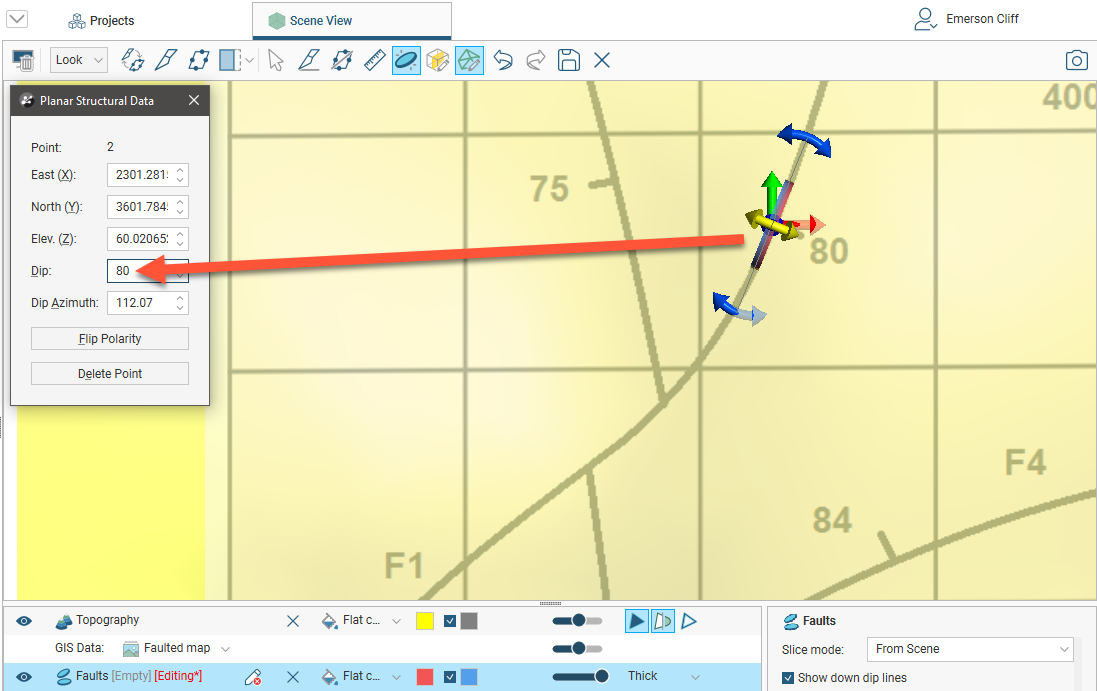Cancel editing with the toolbar X
1097x691 pixels.
(x=602, y=60)
